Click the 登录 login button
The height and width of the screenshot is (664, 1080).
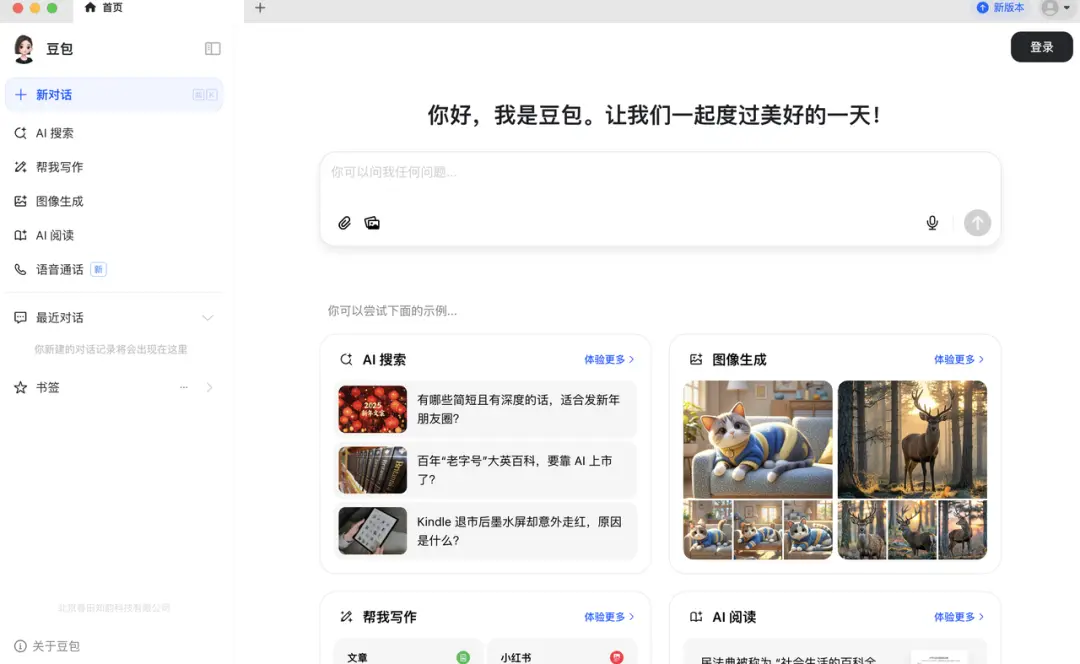click(1041, 47)
